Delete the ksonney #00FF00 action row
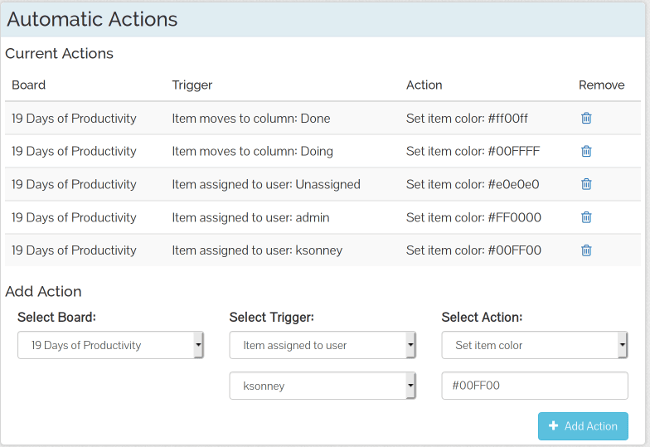Screen dimensions: 650x447 (x=586, y=250)
